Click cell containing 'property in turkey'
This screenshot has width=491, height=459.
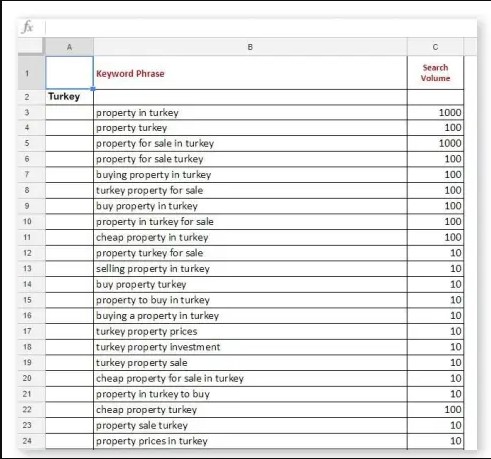250,113
